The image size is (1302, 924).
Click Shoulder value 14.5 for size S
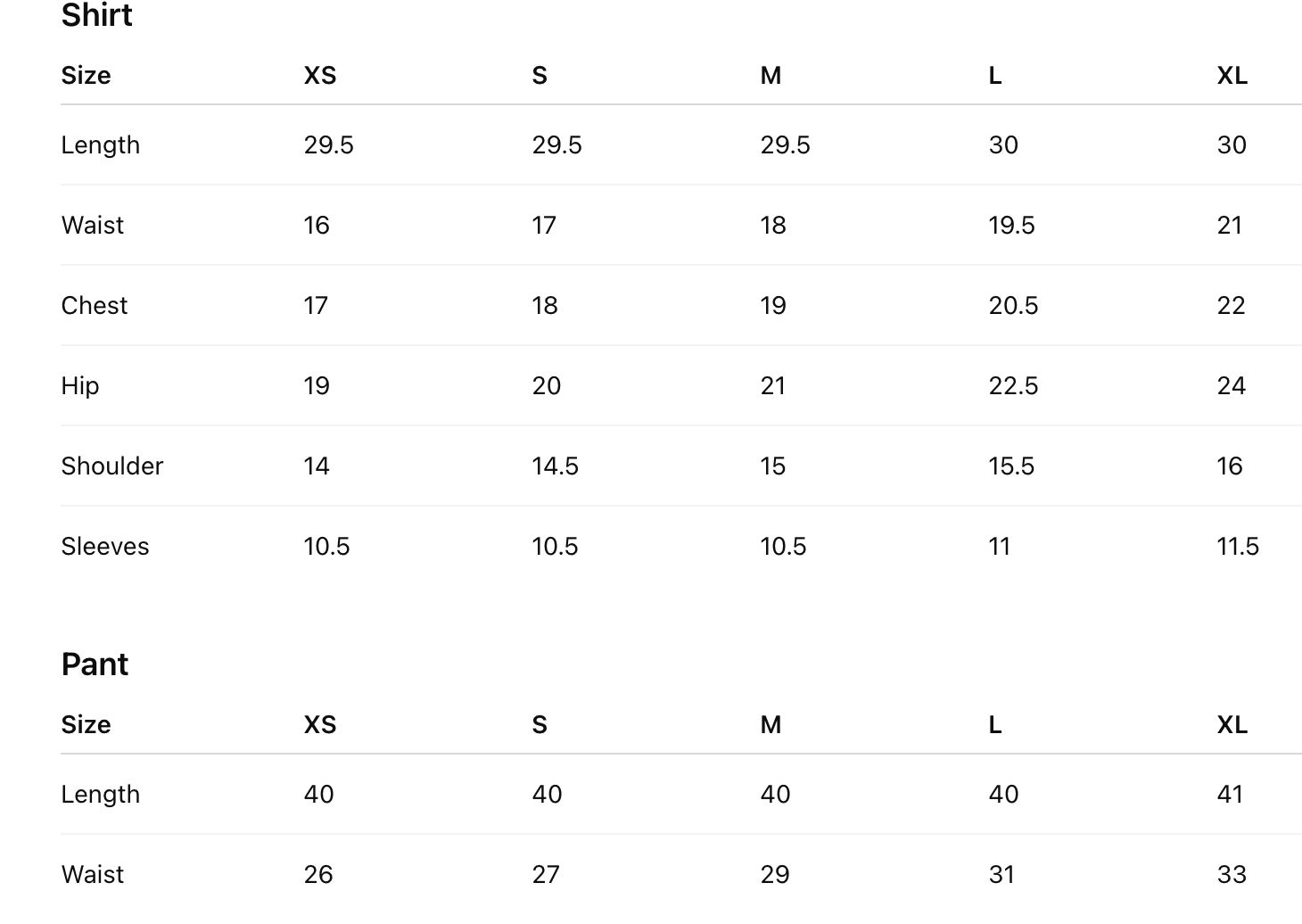[555, 466]
